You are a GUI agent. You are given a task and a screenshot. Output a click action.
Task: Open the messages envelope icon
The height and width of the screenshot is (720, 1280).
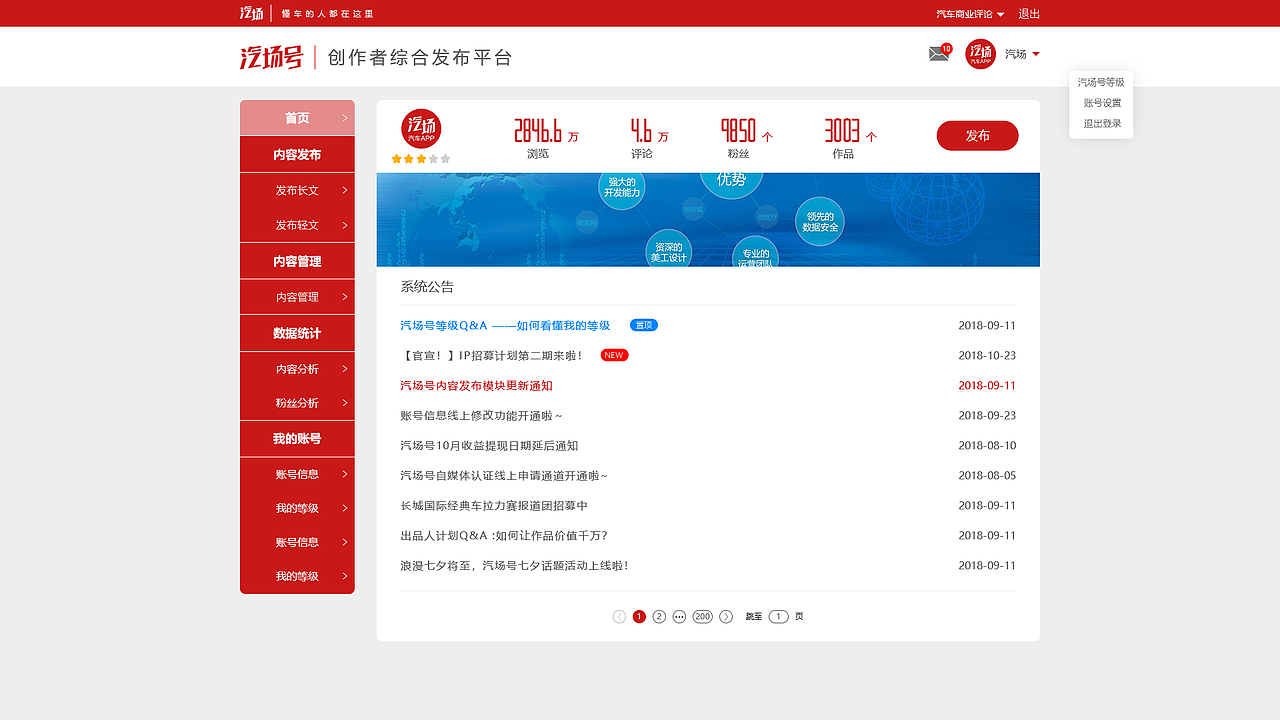(x=937, y=55)
